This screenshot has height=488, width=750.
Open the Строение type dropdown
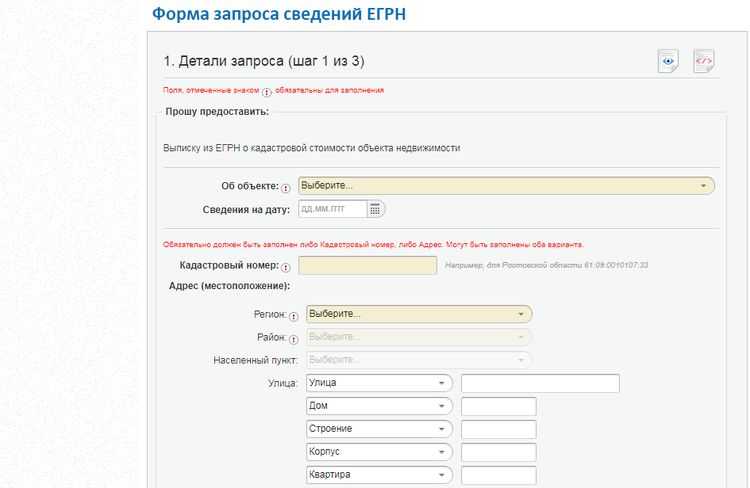click(x=379, y=429)
